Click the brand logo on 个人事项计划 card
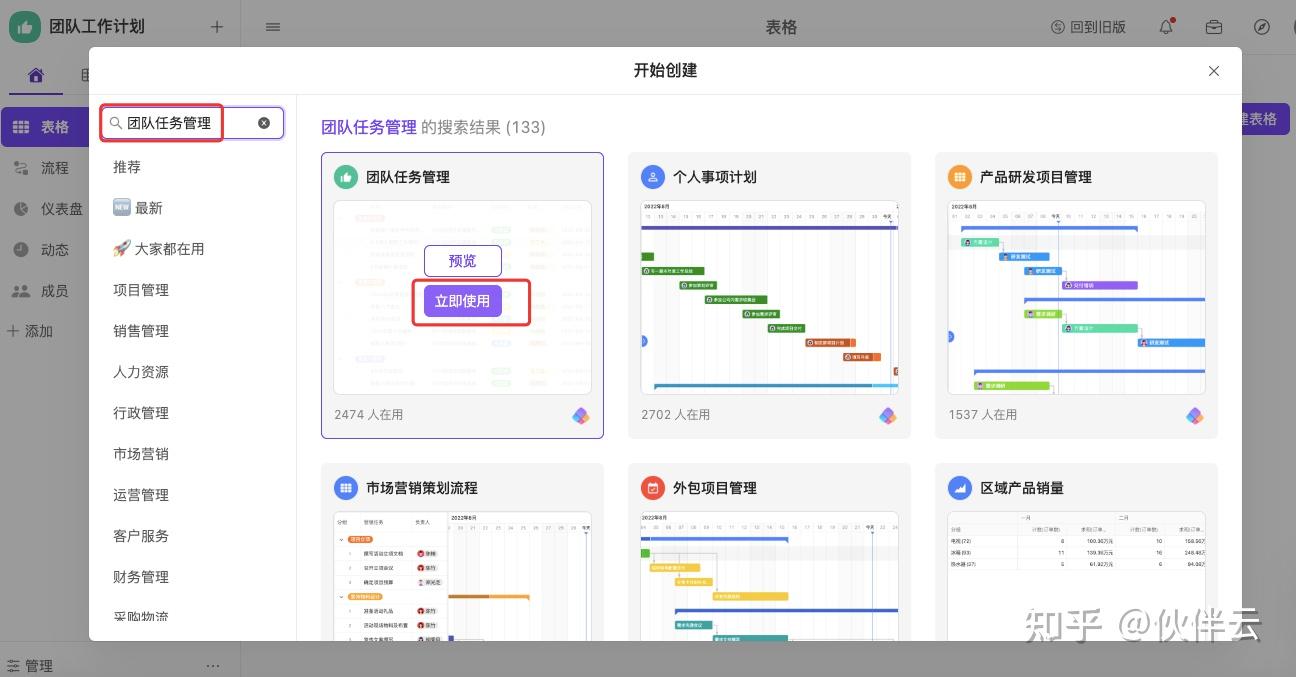The height and width of the screenshot is (677, 1296). 888,415
